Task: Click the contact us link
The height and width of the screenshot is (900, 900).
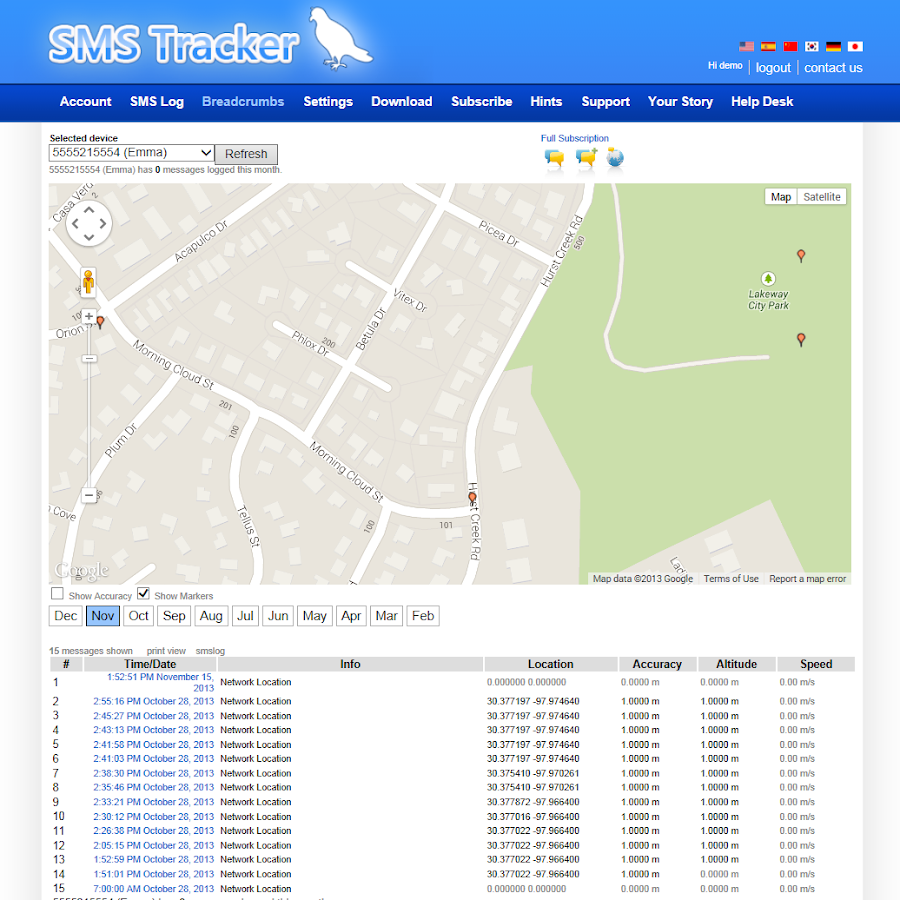Action: (833, 68)
